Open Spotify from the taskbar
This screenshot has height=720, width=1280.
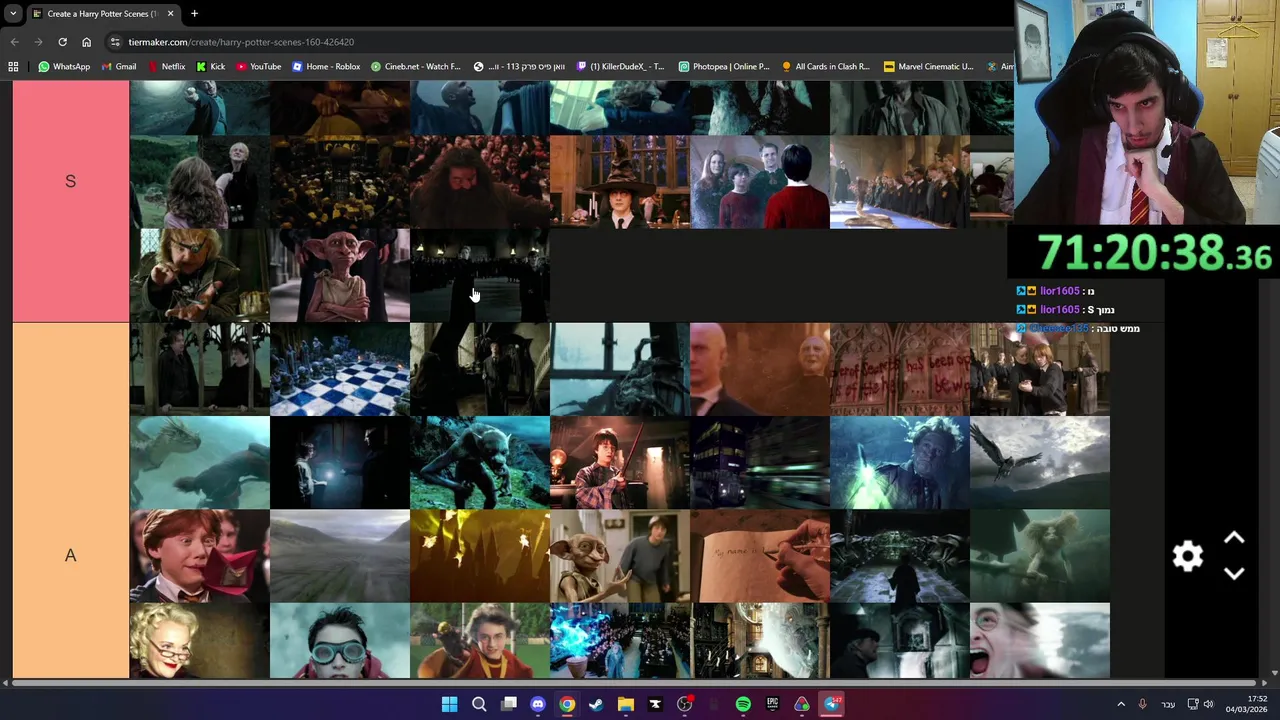click(743, 704)
